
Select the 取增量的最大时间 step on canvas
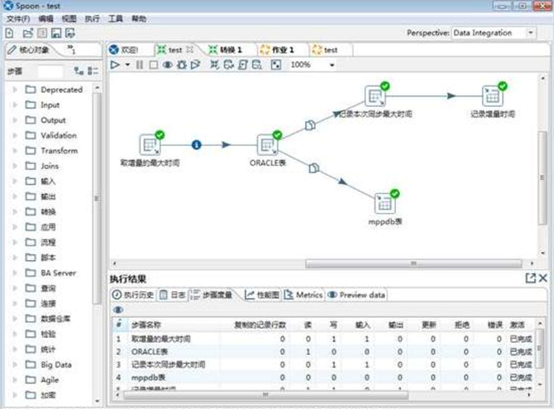point(150,145)
